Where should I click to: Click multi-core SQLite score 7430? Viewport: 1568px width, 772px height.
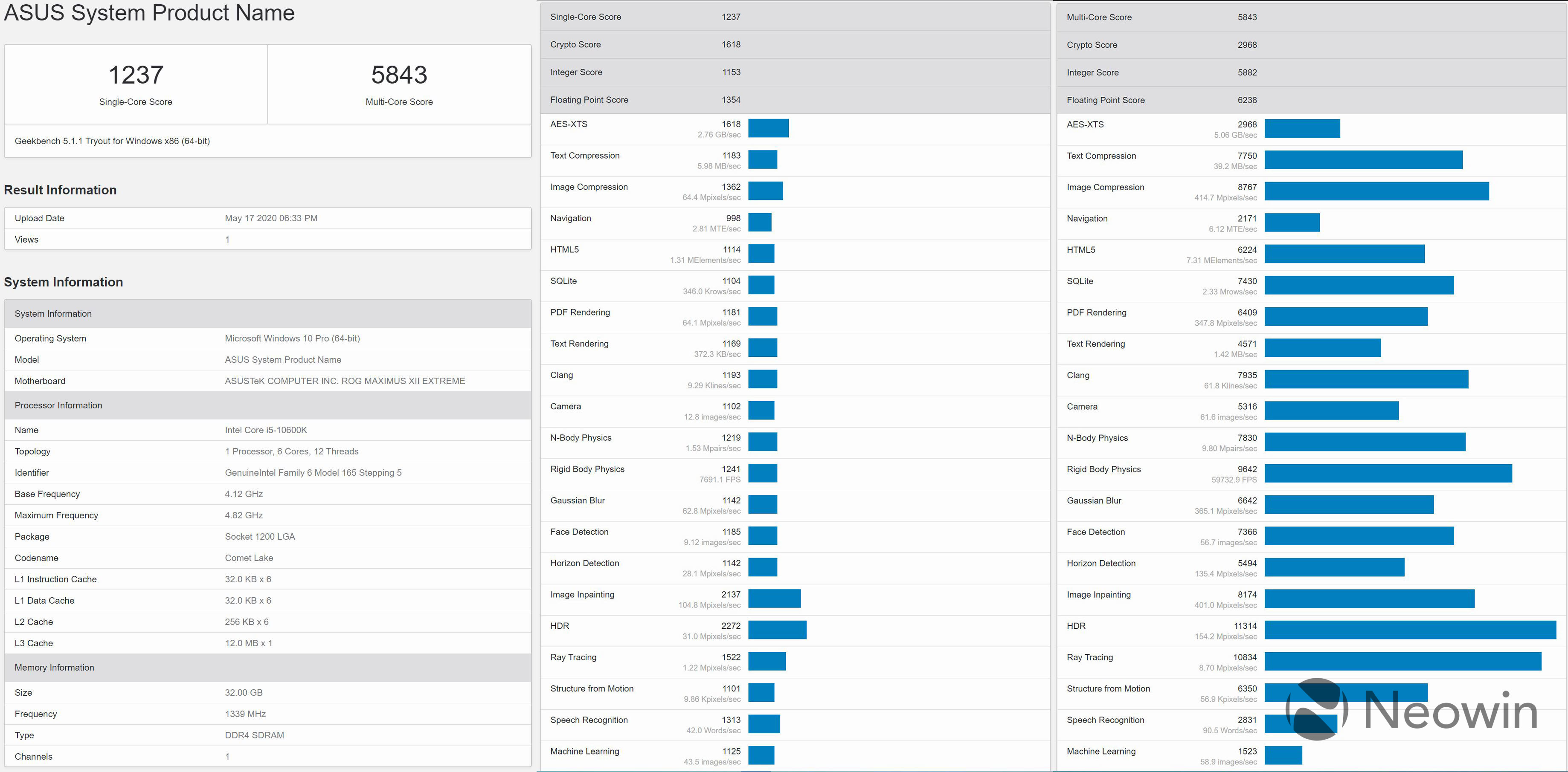pyautogui.click(x=1247, y=281)
